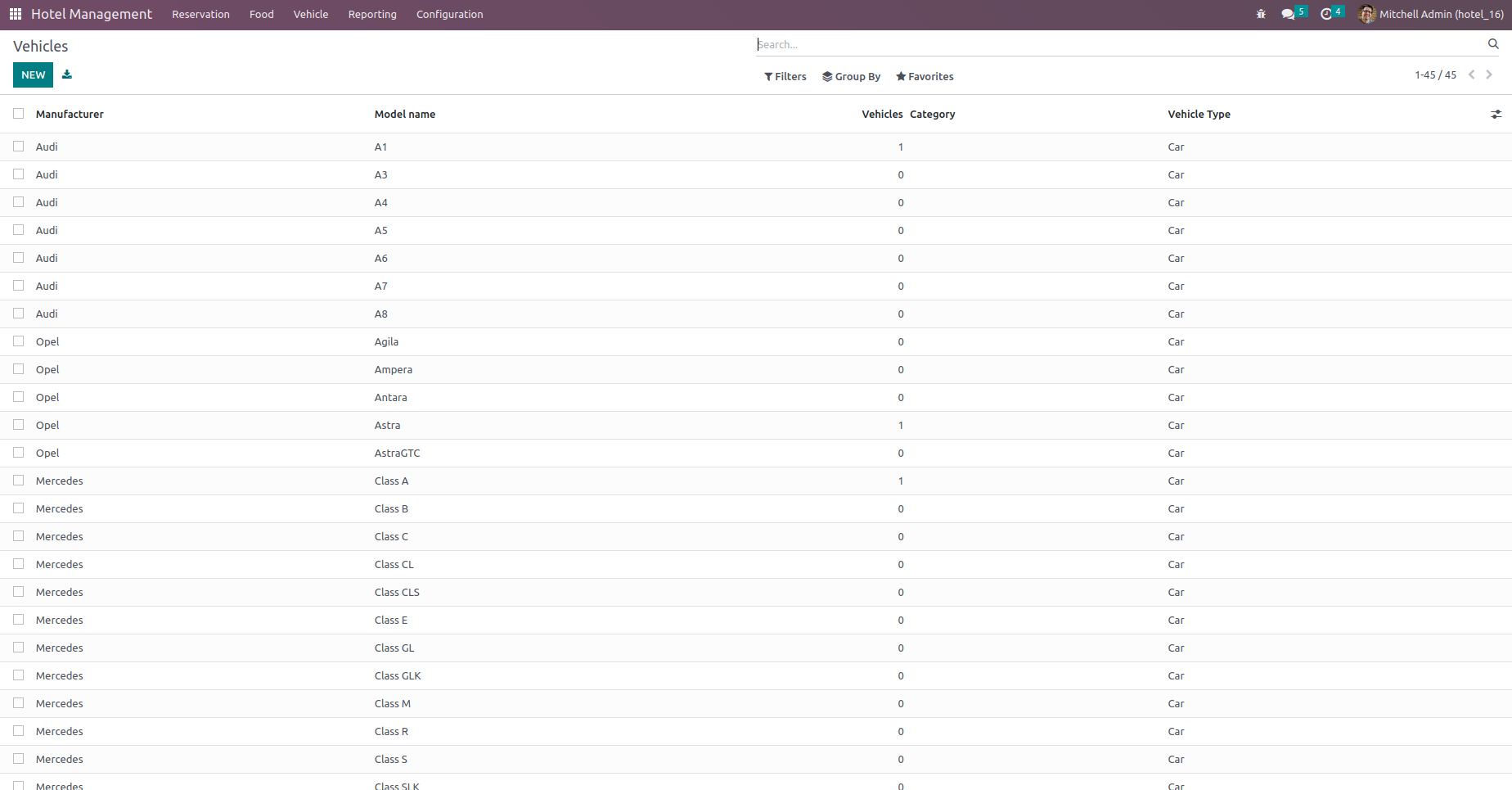
Task: Open the Class B model row
Action: tap(756, 508)
